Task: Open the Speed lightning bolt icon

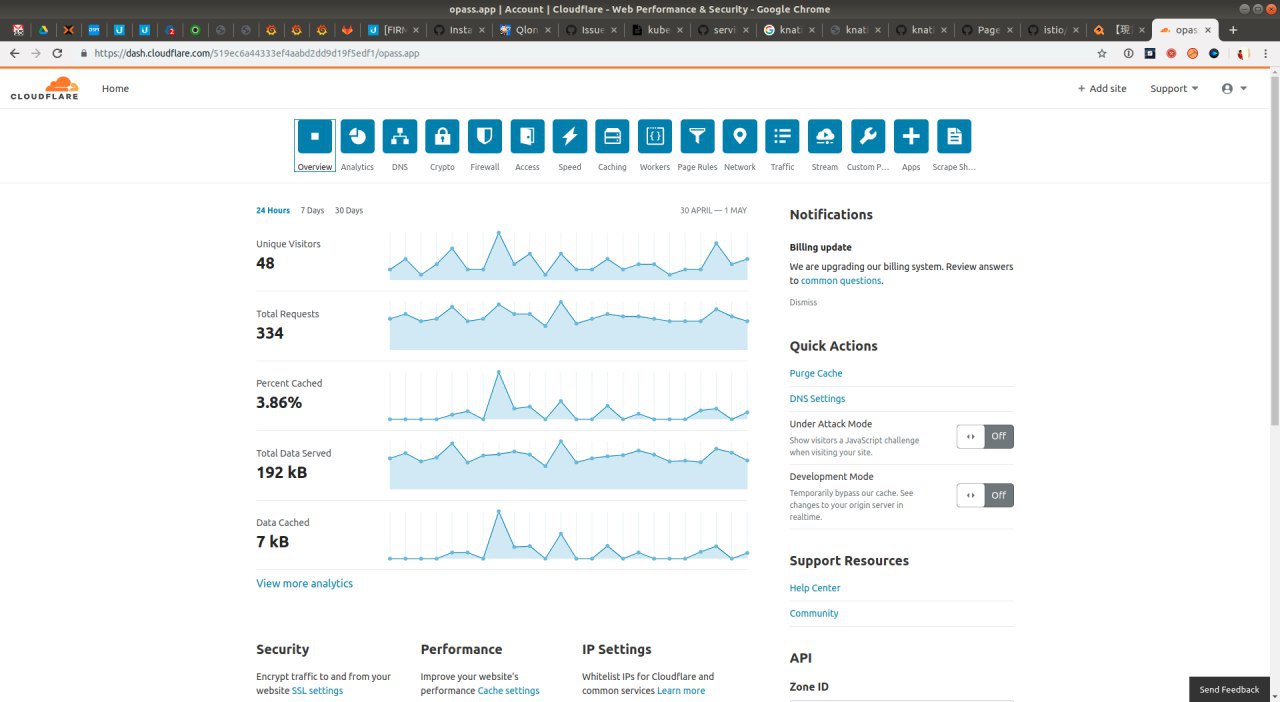Action: 570,136
